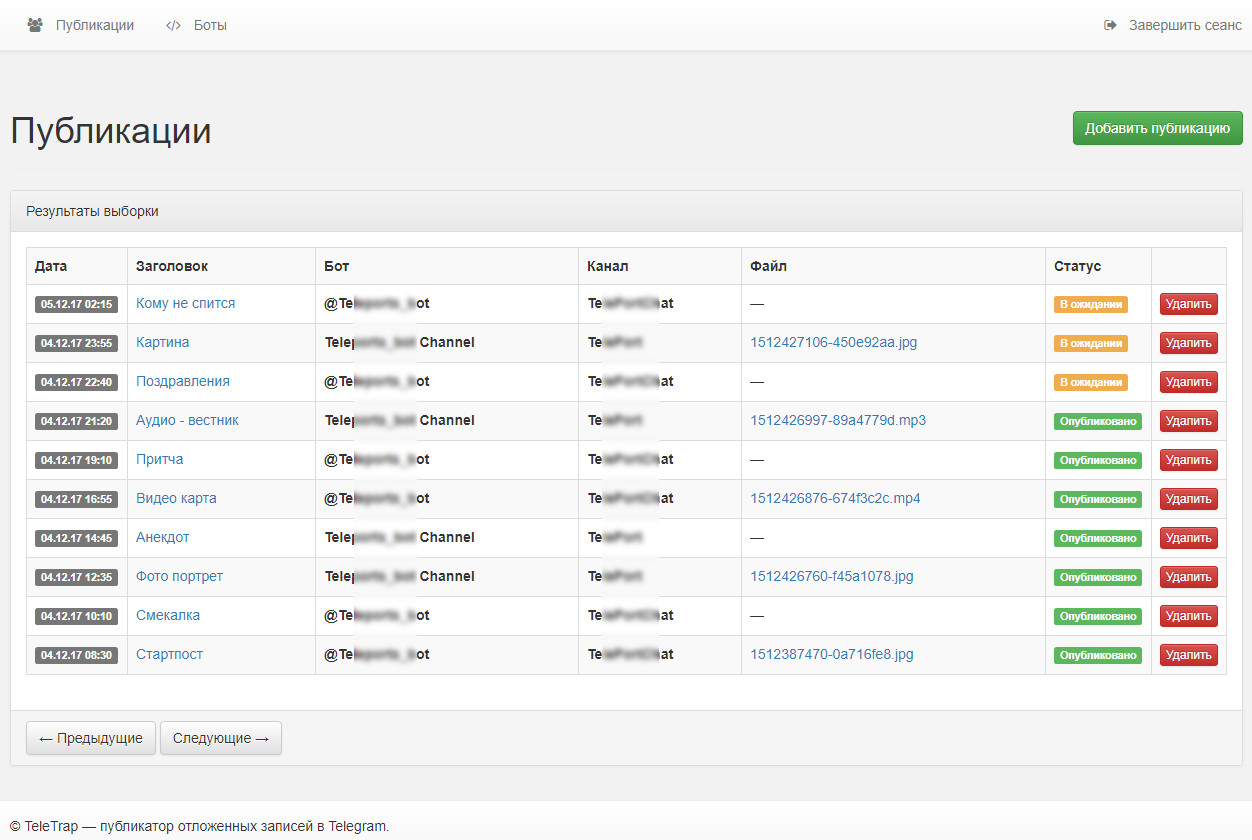Click the users icon beside Публикации

tap(35, 25)
